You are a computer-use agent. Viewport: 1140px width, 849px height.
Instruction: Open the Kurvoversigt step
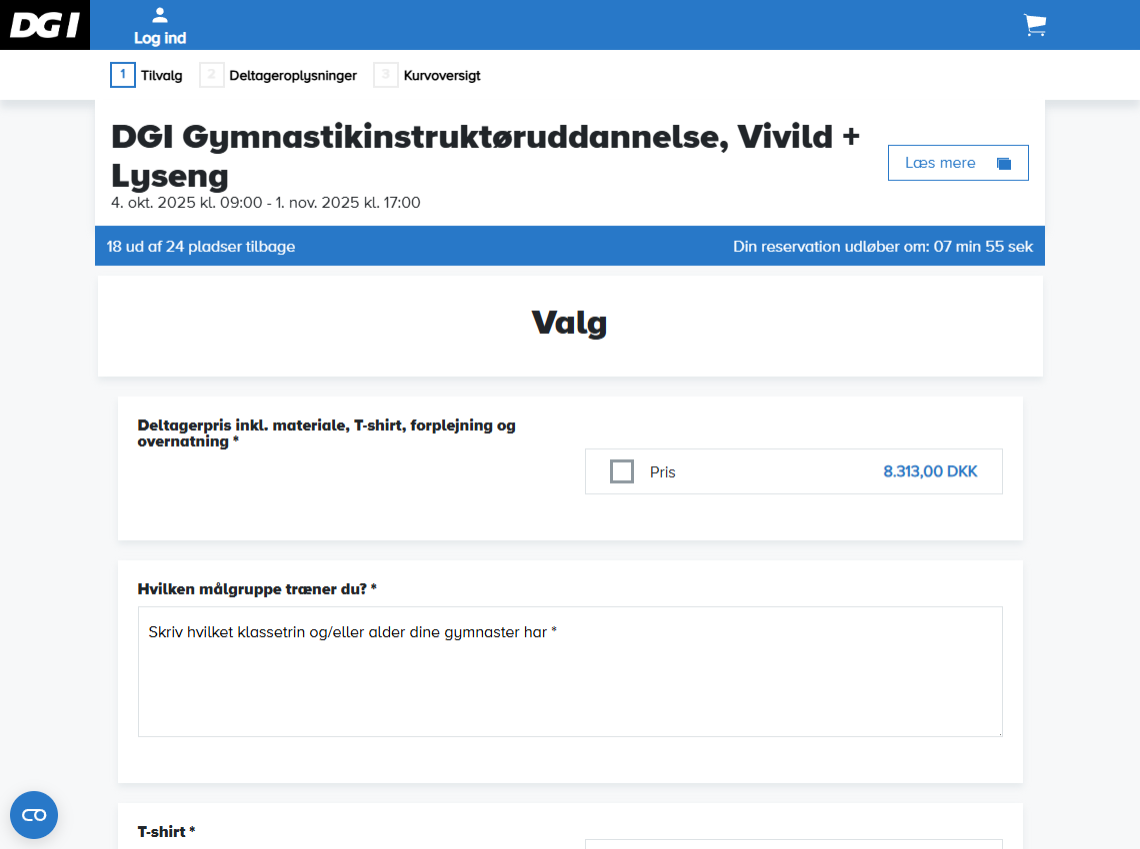[x=442, y=75]
